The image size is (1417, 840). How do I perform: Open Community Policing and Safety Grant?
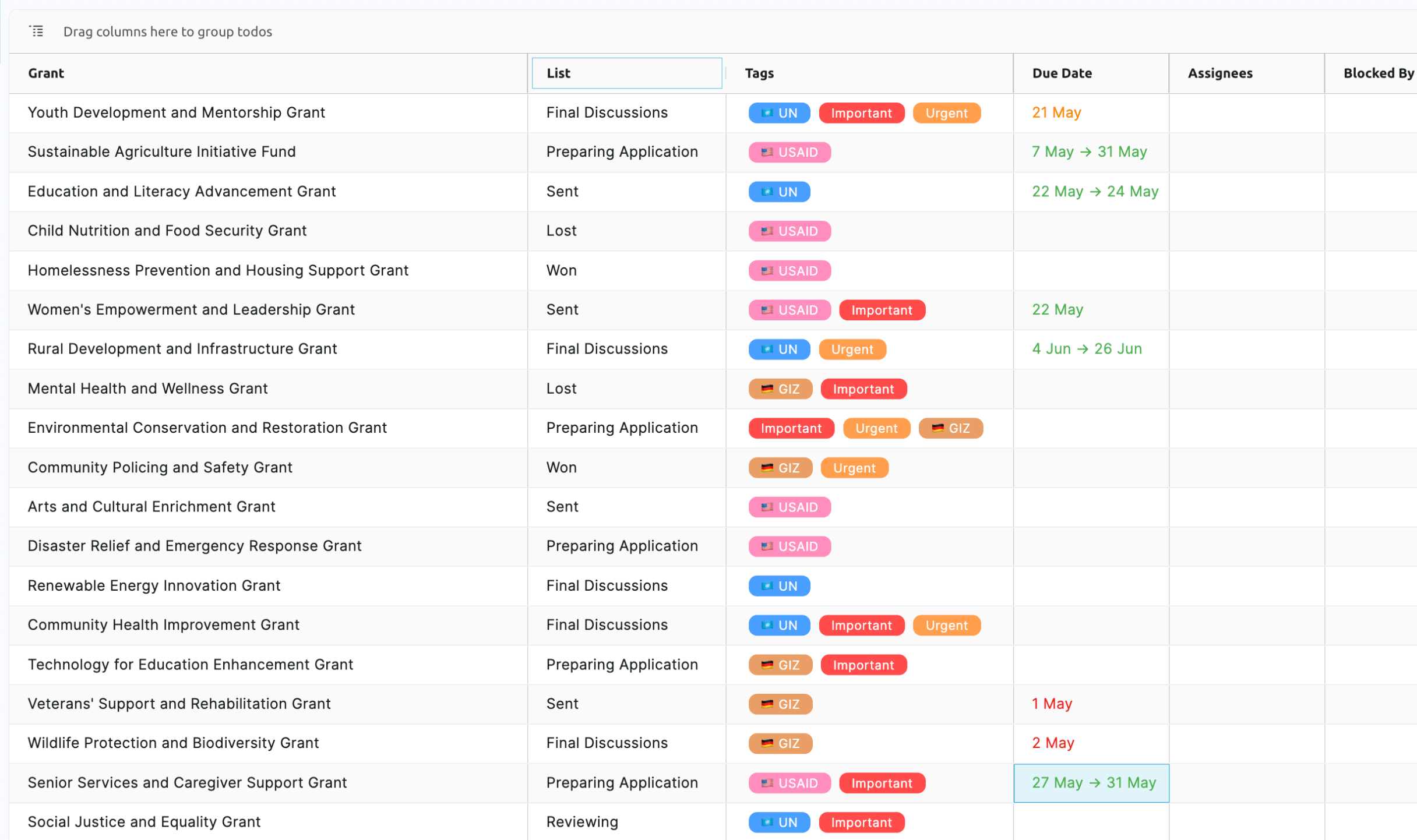160,467
